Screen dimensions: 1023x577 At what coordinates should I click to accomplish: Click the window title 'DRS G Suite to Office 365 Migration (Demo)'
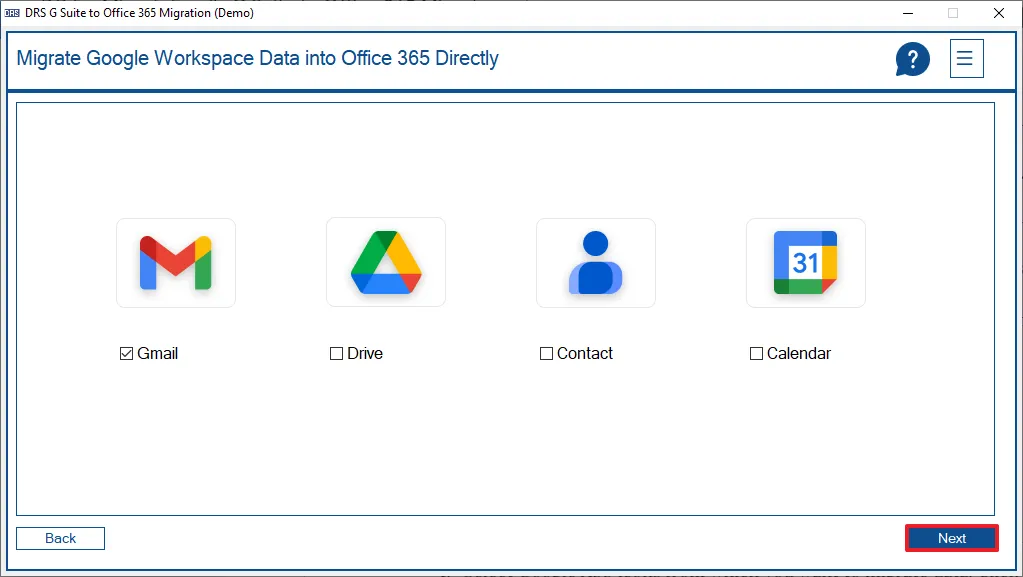click(140, 13)
